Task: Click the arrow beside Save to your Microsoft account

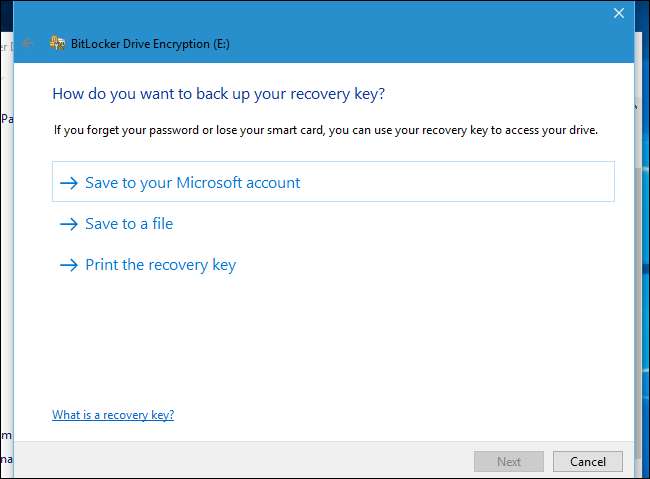Action: point(68,183)
